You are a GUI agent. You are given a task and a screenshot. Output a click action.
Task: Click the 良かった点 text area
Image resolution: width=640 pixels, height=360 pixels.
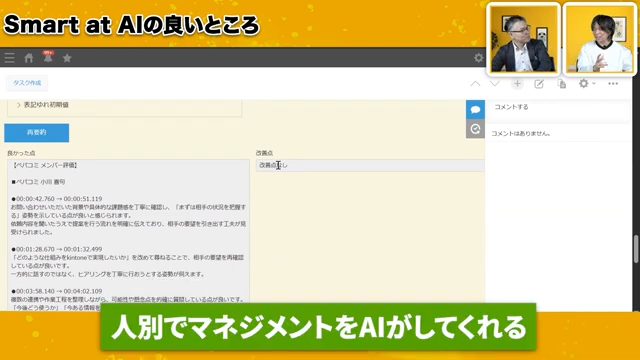point(128,235)
